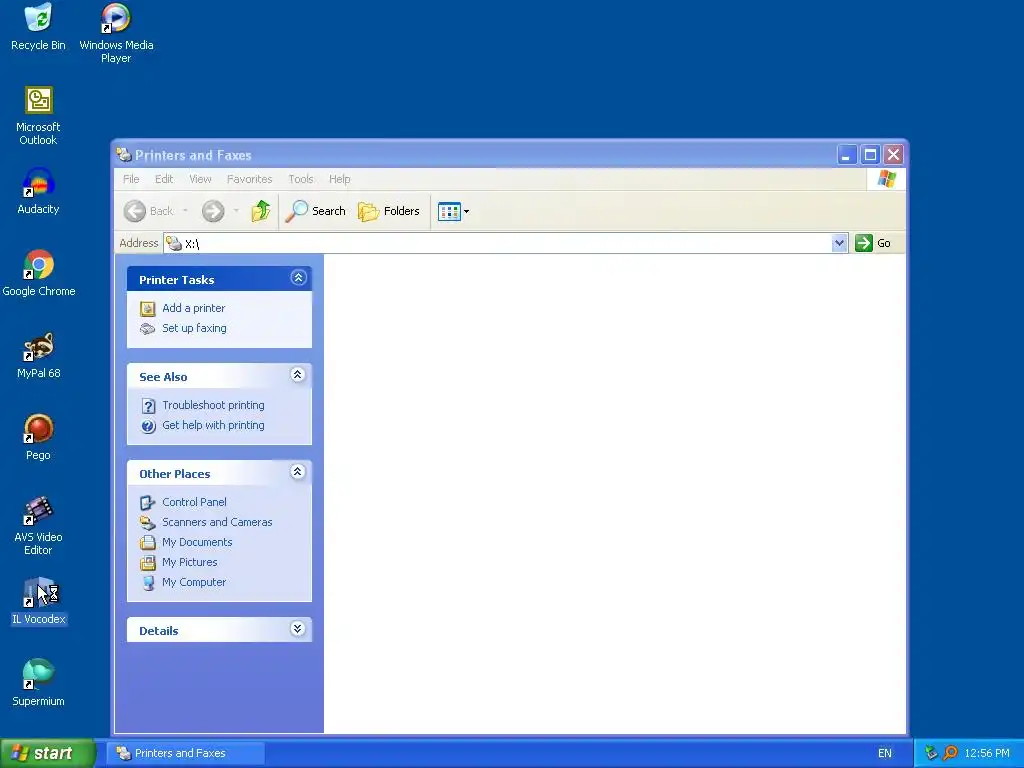Viewport: 1024px width, 768px height.
Task: Select the Audacity desktop shortcut
Action: tap(38, 191)
